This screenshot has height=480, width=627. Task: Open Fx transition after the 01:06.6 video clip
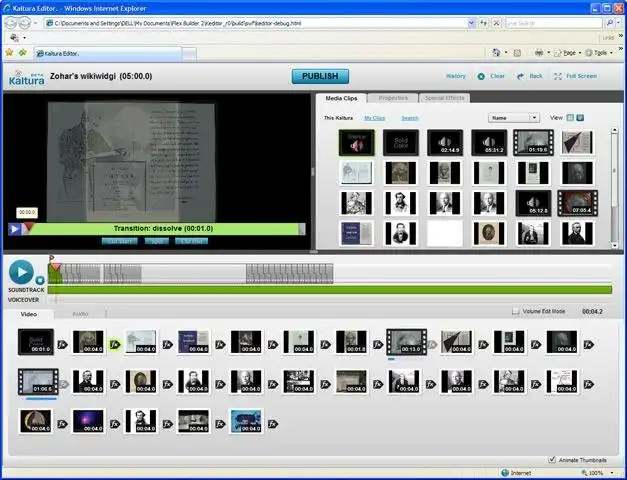pos(63,384)
